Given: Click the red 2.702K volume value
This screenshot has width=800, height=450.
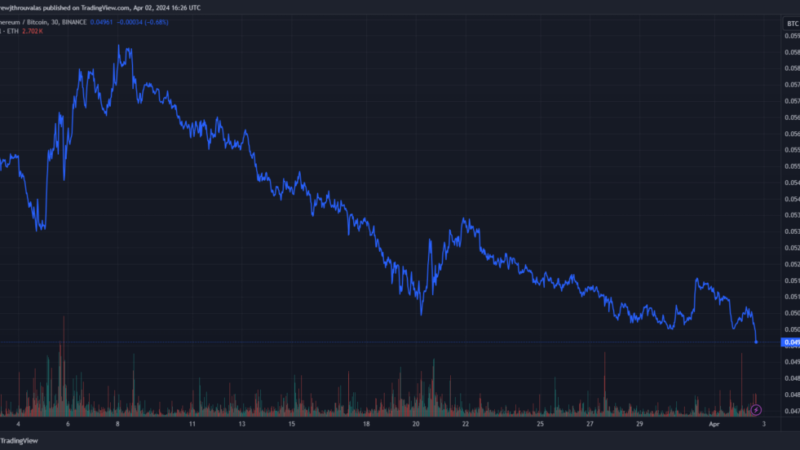Looking at the screenshot, I should tap(32, 32).
